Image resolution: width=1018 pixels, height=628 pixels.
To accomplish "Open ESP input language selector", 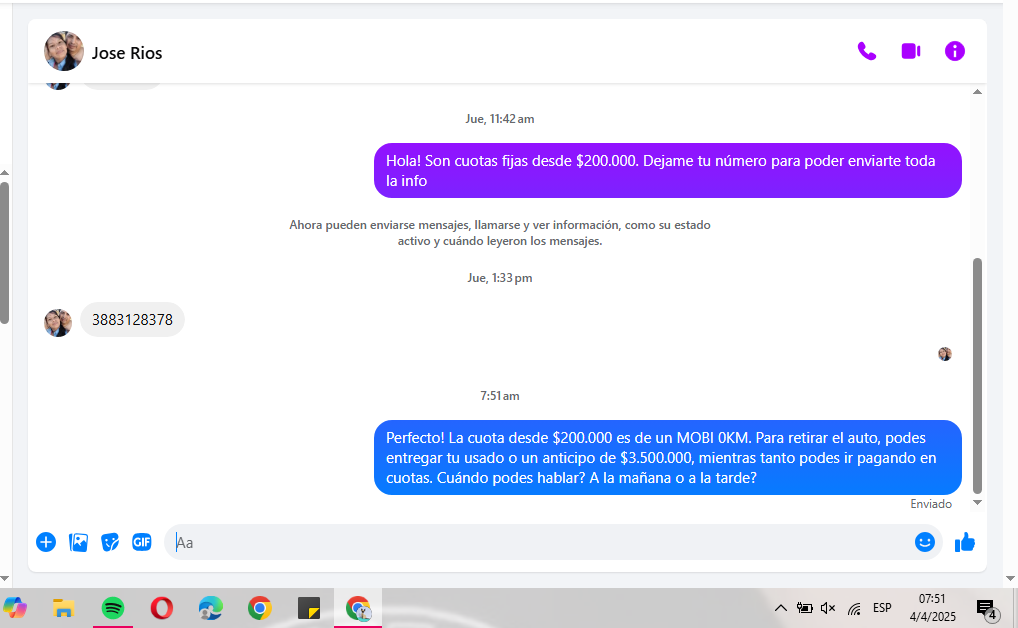I will coord(882,608).
